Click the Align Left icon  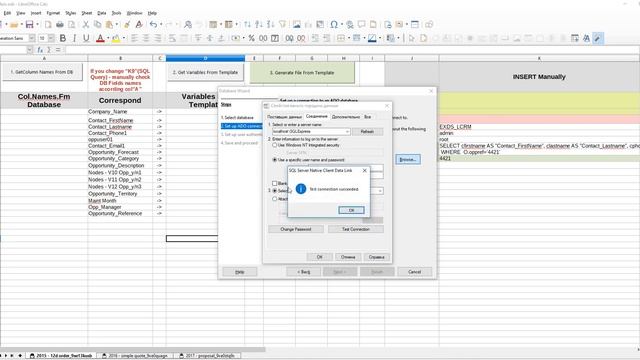coord(134,38)
